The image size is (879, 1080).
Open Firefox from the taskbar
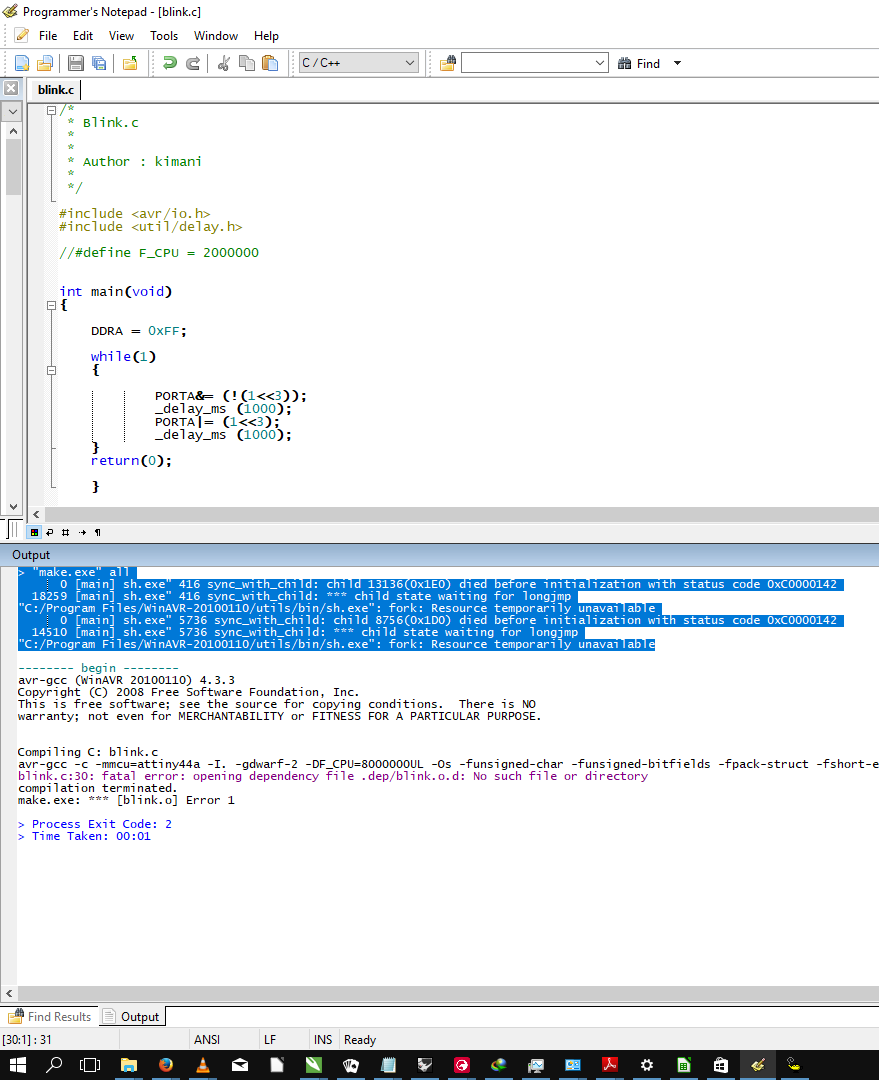pyautogui.click(x=165, y=1065)
